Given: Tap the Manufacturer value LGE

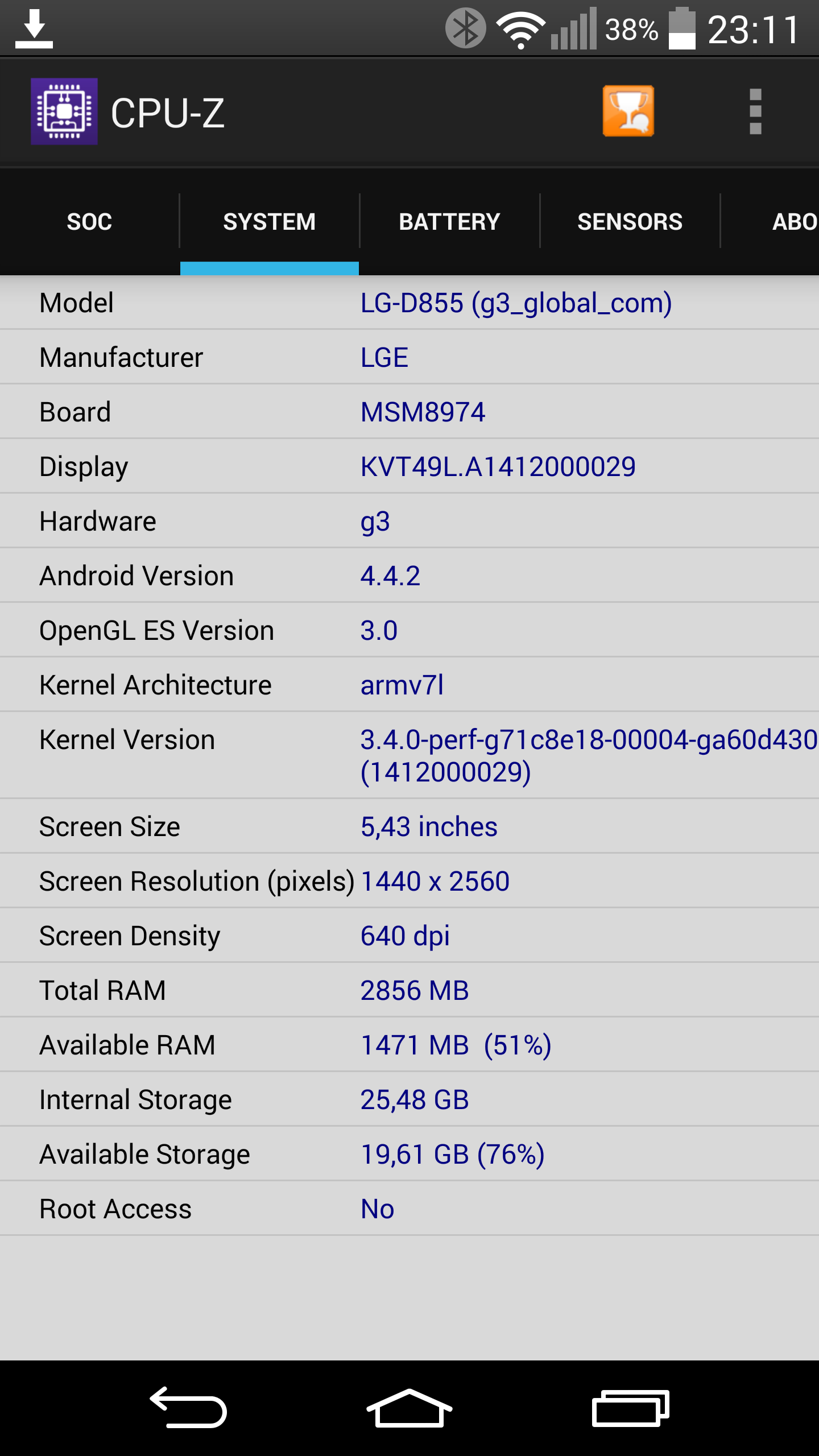Looking at the screenshot, I should 384,358.
